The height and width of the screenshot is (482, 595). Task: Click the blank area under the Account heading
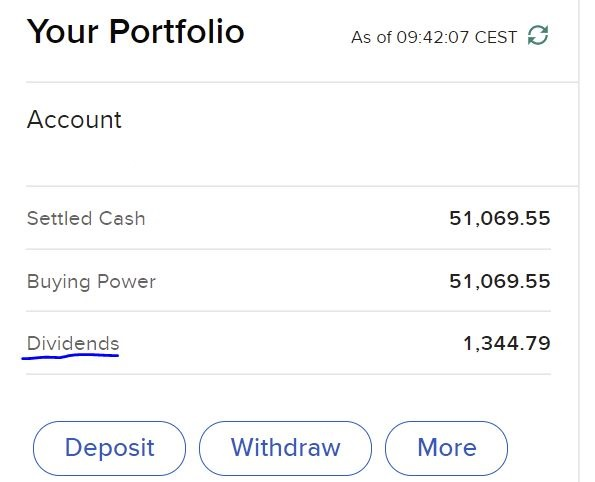click(288, 159)
